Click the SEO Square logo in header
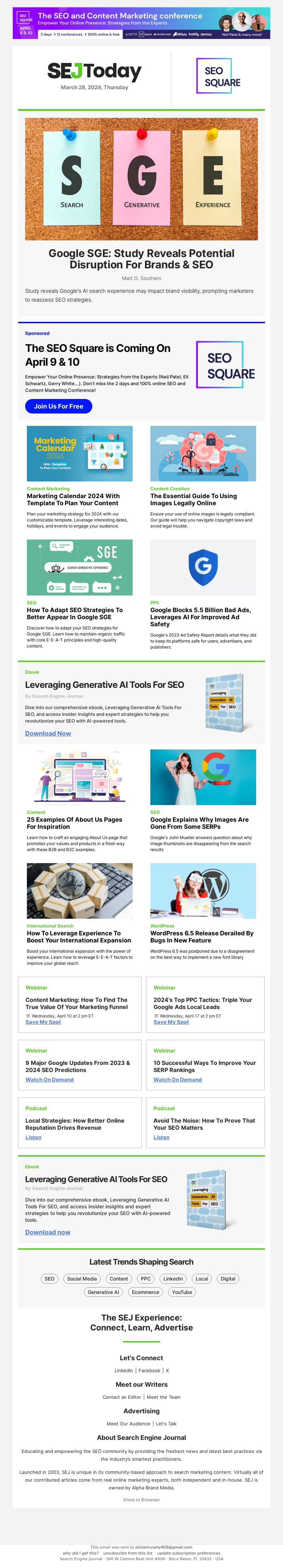 pyautogui.click(x=218, y=75)
